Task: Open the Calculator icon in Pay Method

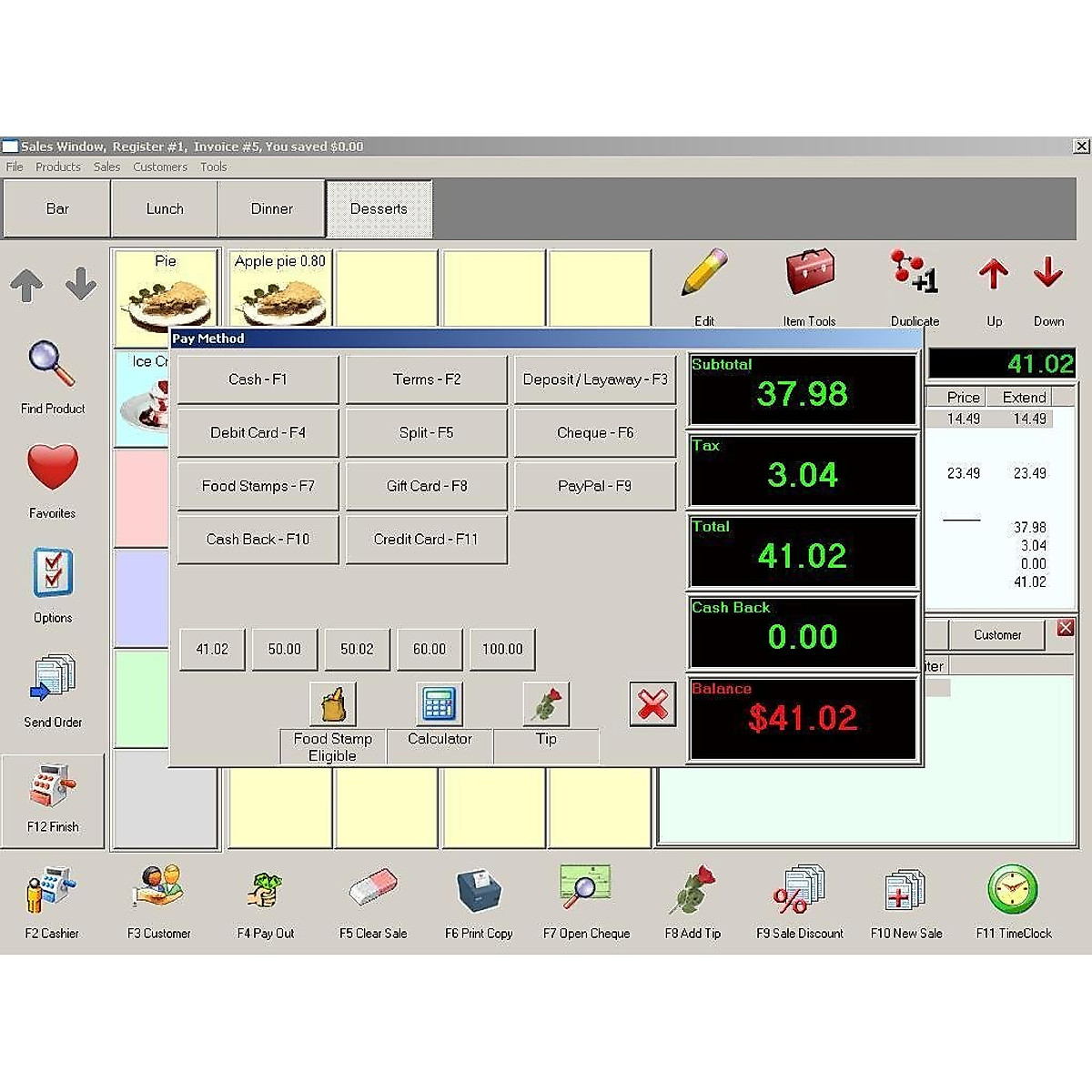Action: pyautogui.click(x=440, y=704)
